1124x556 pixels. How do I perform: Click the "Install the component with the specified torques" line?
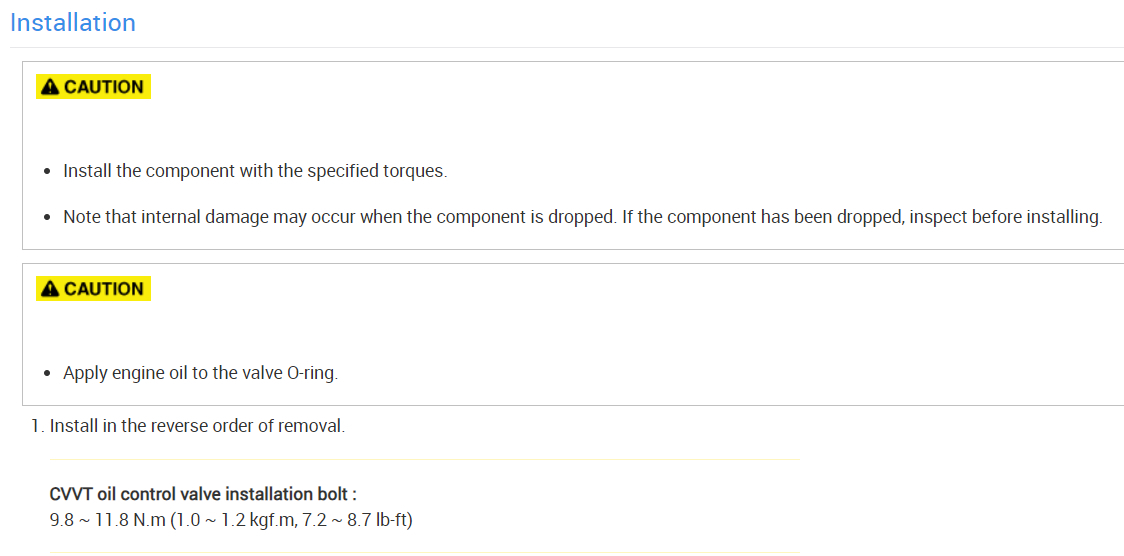[254, 171]
